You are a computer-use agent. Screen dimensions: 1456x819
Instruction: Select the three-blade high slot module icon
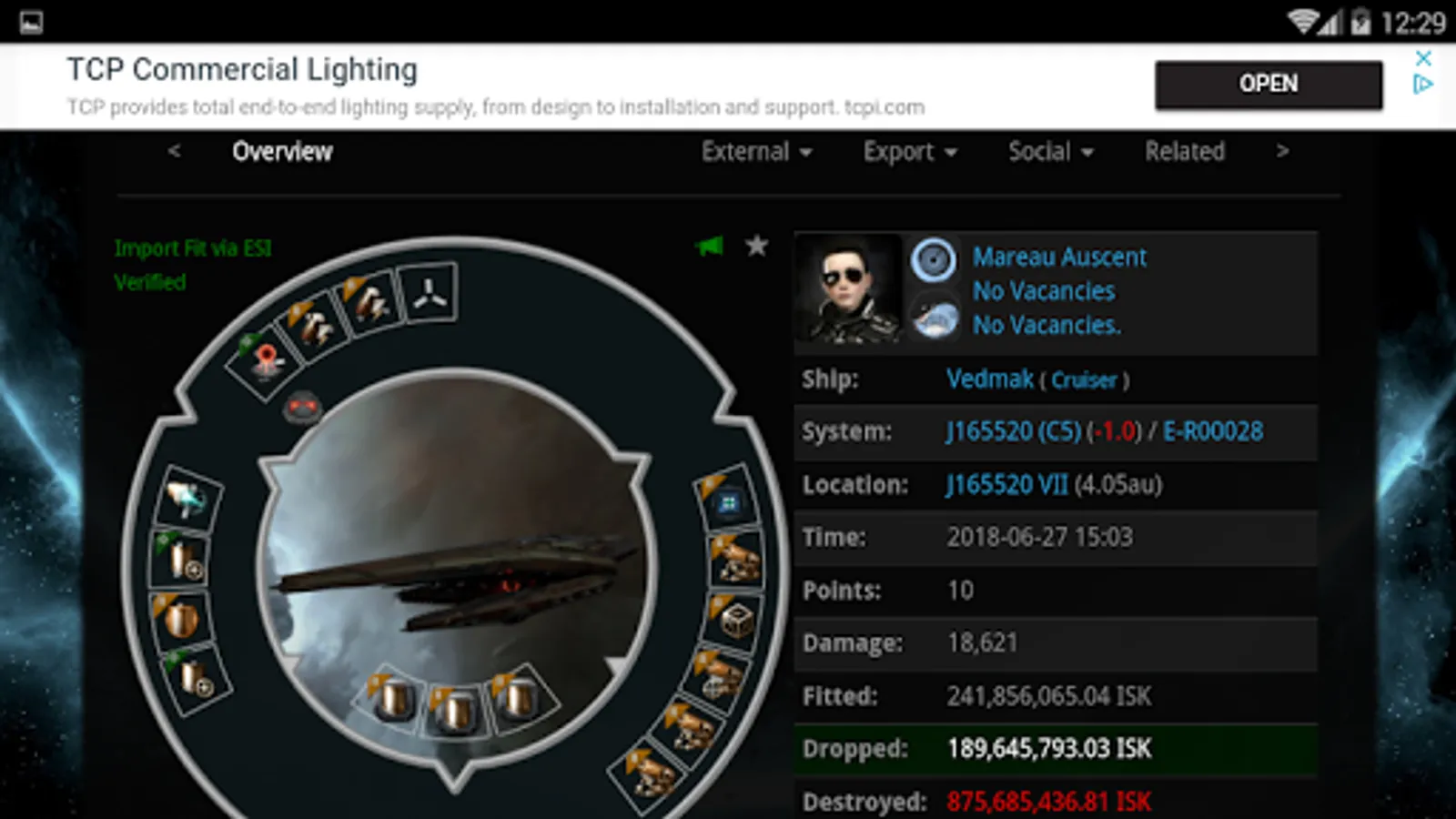click(x=429, y=292)
